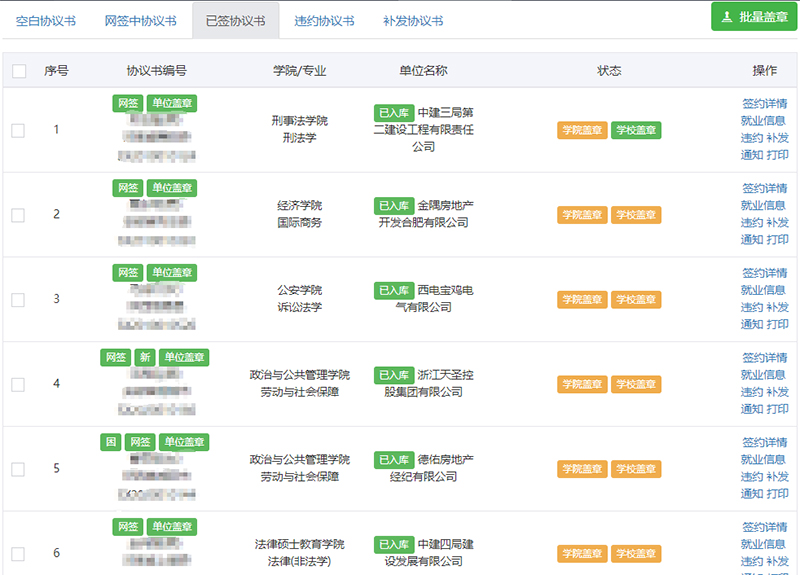Viewport: 800px width, 575px height.
Task: Click 通知 link in row 1
Action: 752,155
